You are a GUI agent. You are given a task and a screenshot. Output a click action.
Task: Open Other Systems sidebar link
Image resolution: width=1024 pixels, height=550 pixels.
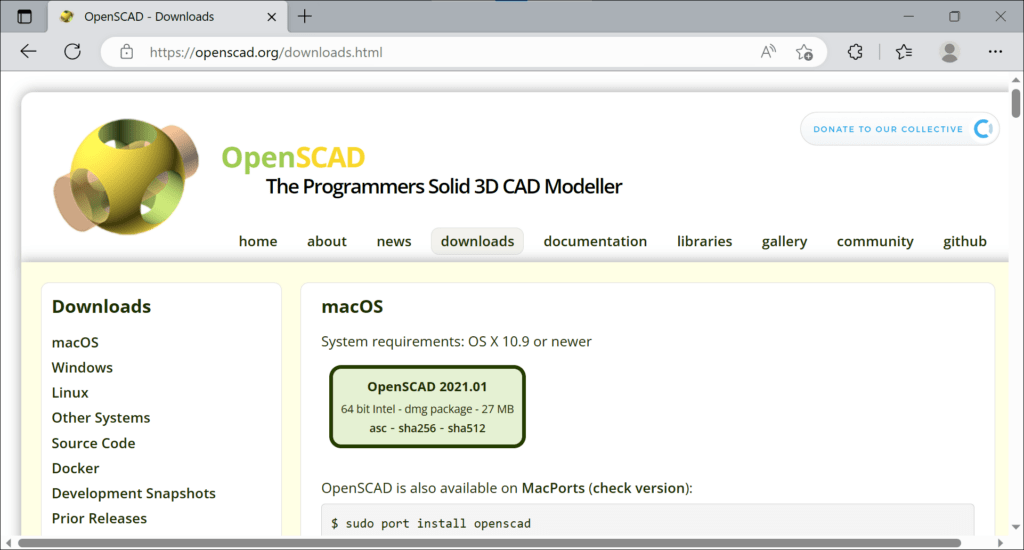tap(101, 417)
